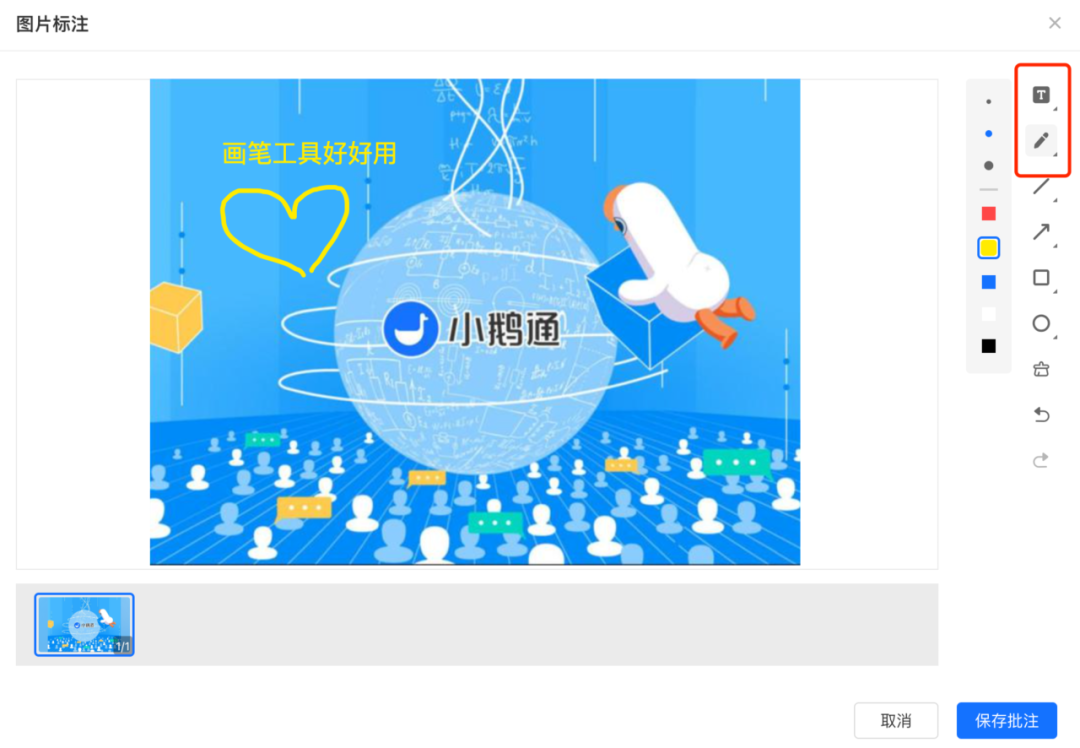1080x748 pixels.
Task: Click the redo arrow icon
Action: [x=1041, y=460]
